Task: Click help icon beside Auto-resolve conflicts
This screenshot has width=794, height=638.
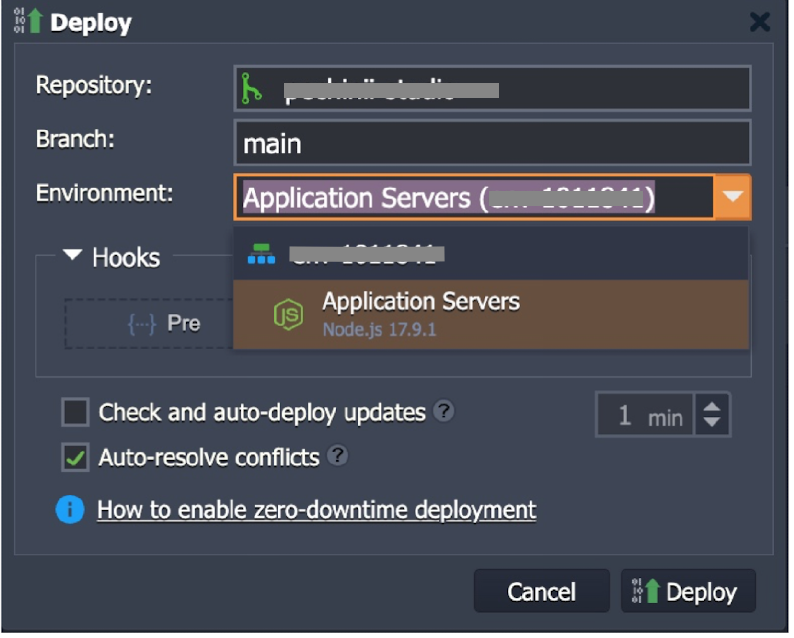Action: 340,458
